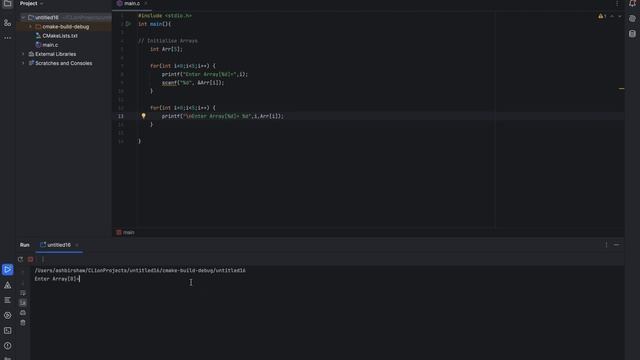Image resolution: width=640 pixels, height=360 pixels.
Task: Go to next highlighted problem arrow
Action: [620, 16]
